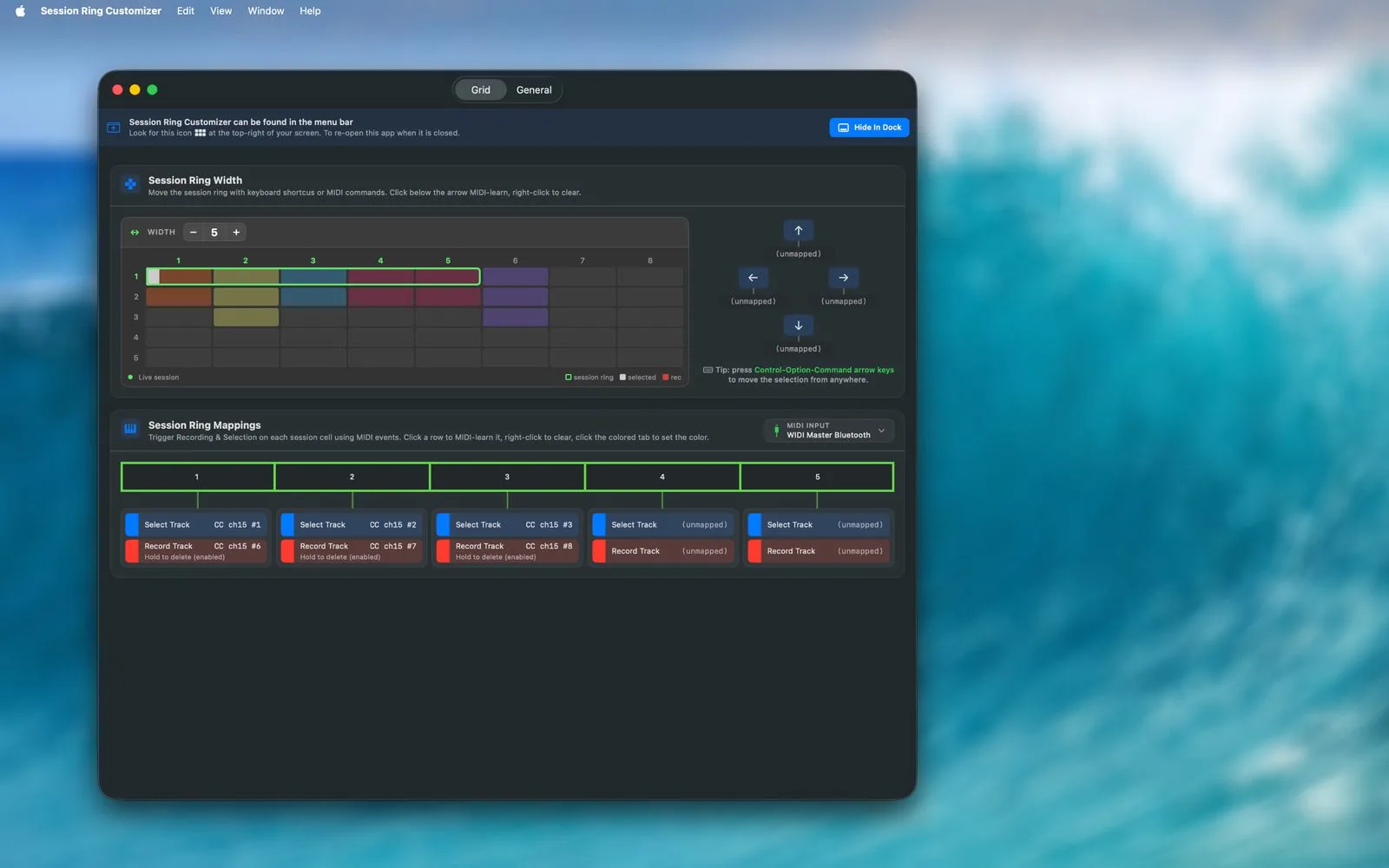Open the Help menu
1389x868 pixels.
(310, 11)
